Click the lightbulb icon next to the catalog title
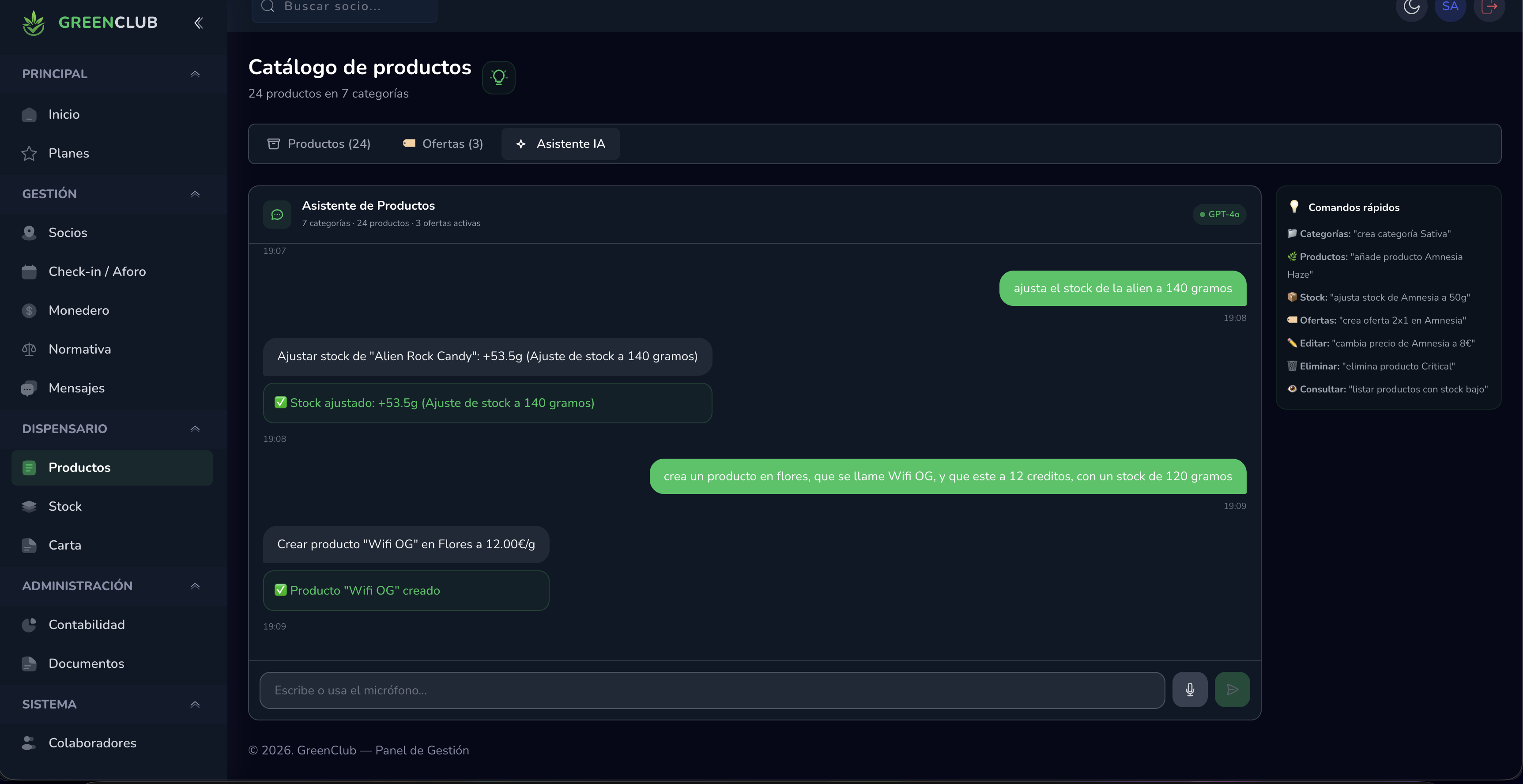 (498, 77)
